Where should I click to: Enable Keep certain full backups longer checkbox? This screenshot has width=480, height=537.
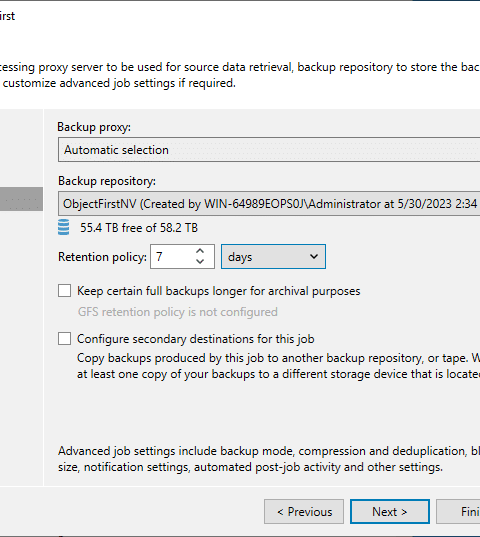pyautogui.click(x=64, y=291)
